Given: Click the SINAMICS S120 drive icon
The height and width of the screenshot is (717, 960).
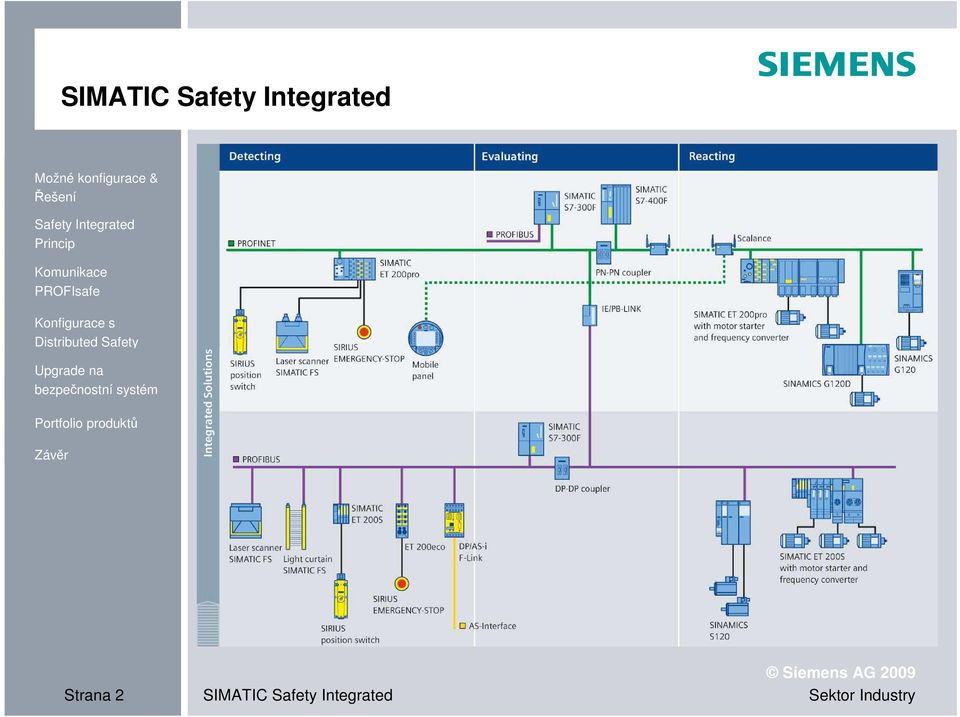Looking at the screenshot, I should tap(733, 522).
